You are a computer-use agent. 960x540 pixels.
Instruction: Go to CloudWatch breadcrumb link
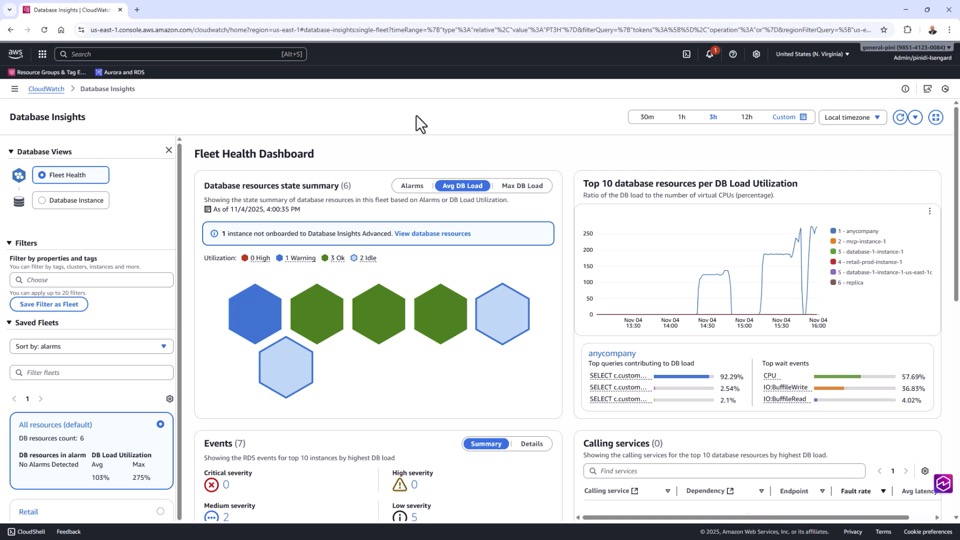[x=46, y=89]
